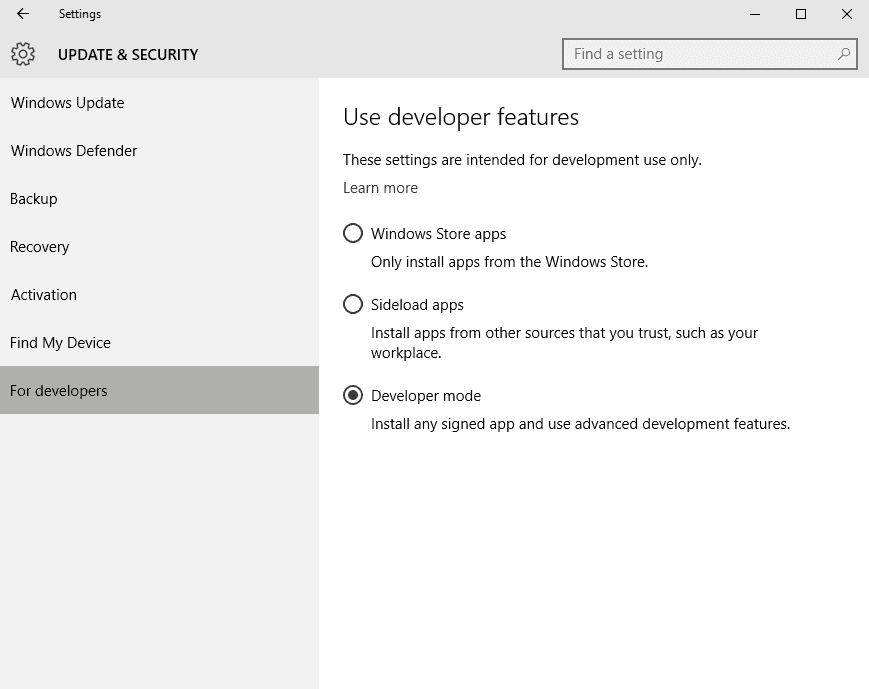
Task: Open the Windows Update section
Action: [67, 103]
